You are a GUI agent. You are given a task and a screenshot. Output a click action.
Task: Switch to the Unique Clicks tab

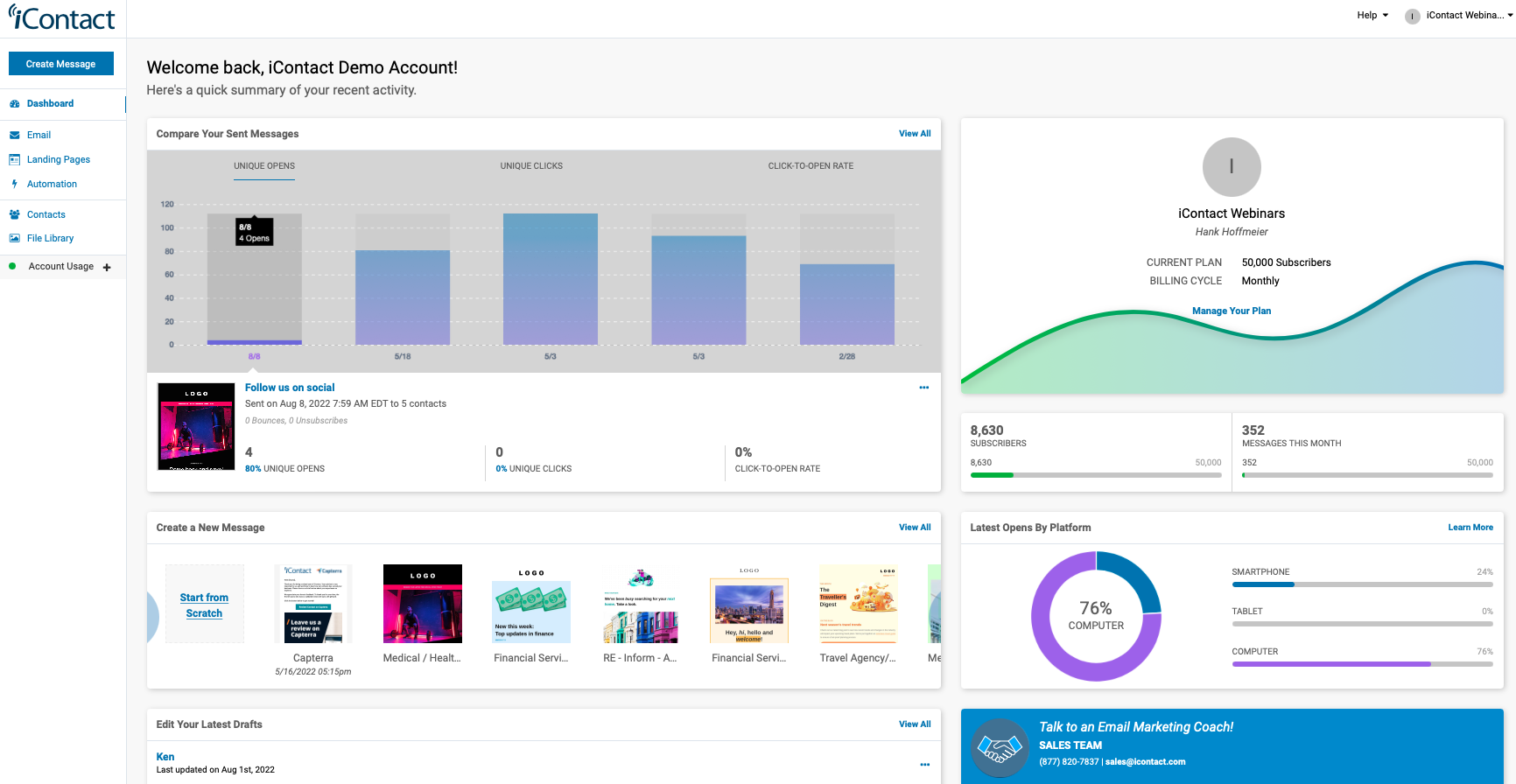[531, 166]
